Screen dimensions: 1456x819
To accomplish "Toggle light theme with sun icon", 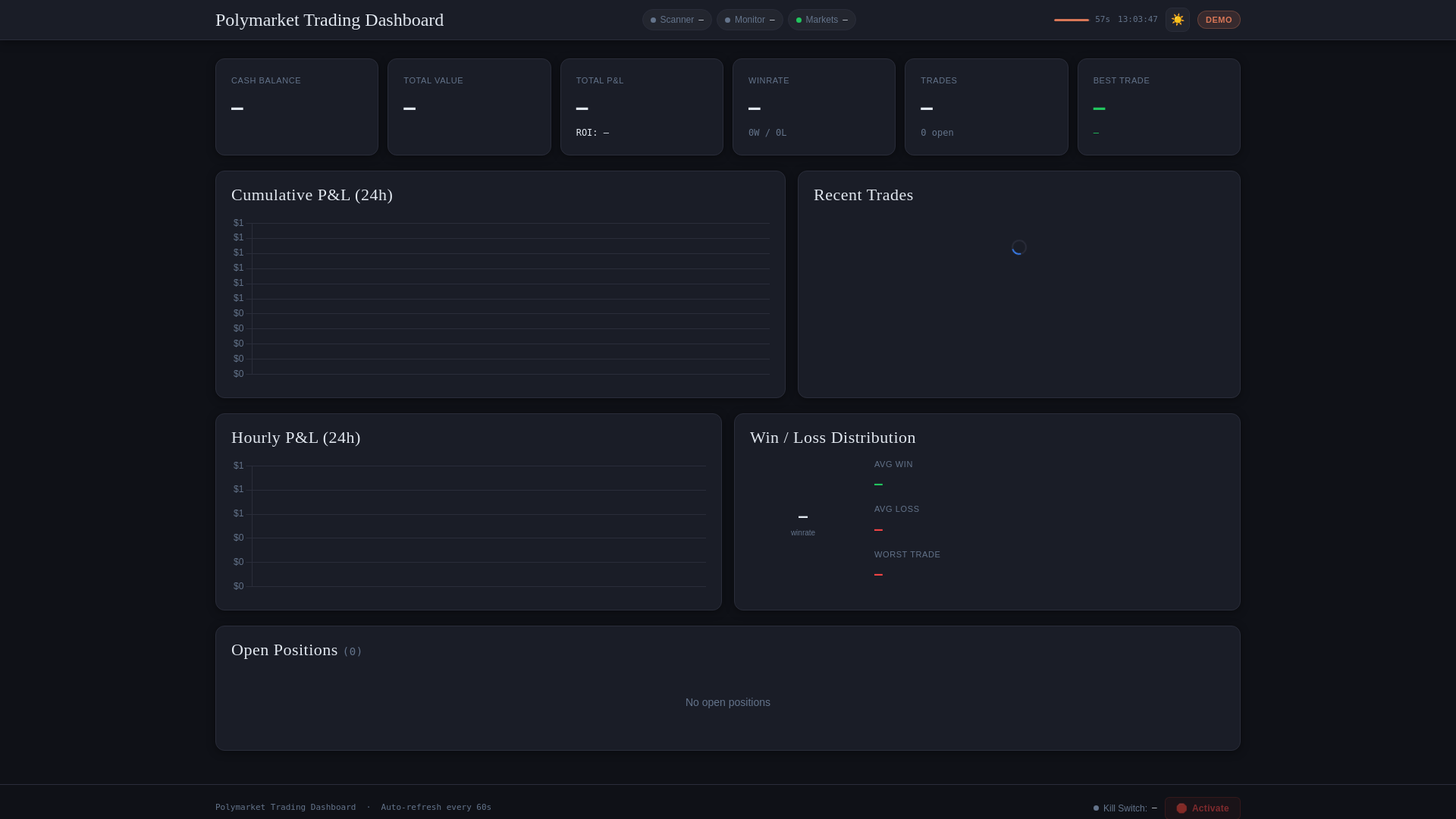I will pyautogui.click(x=1177, y=20).
